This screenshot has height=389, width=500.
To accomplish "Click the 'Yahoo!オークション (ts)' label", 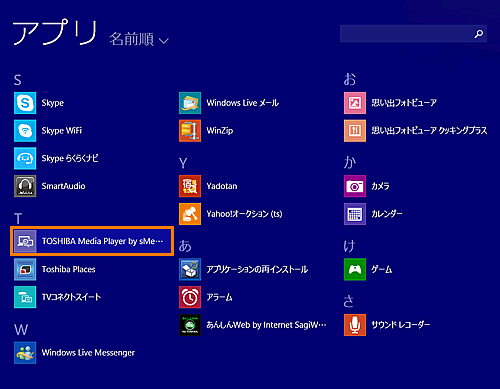I will click(x=244, y=214).
